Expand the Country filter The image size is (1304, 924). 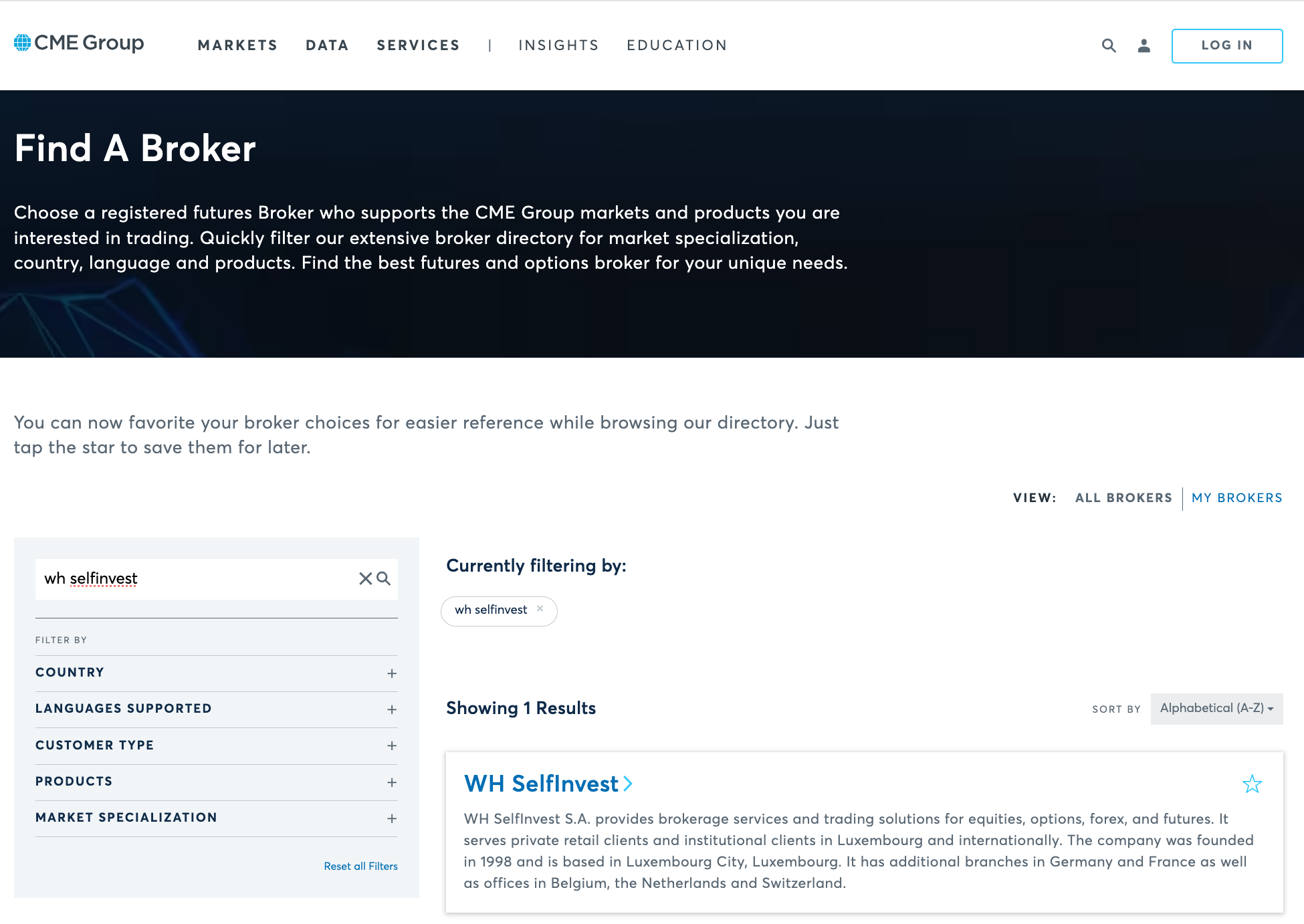pyautogui.click(x=392, y=673)
